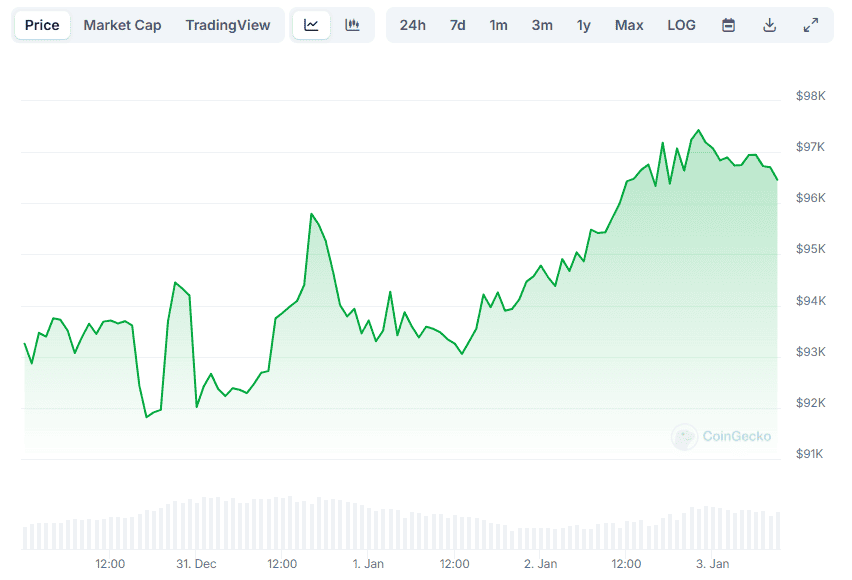
Task: Click the $94K axis label
Action: 810,301
